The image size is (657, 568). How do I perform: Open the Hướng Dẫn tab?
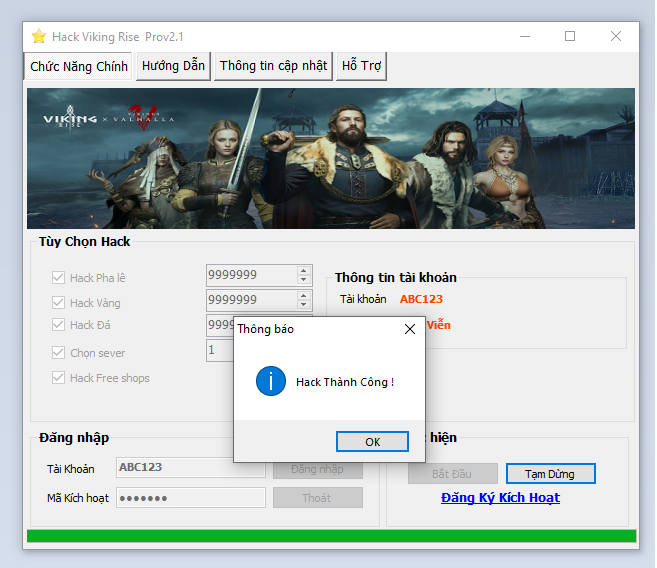173,66
